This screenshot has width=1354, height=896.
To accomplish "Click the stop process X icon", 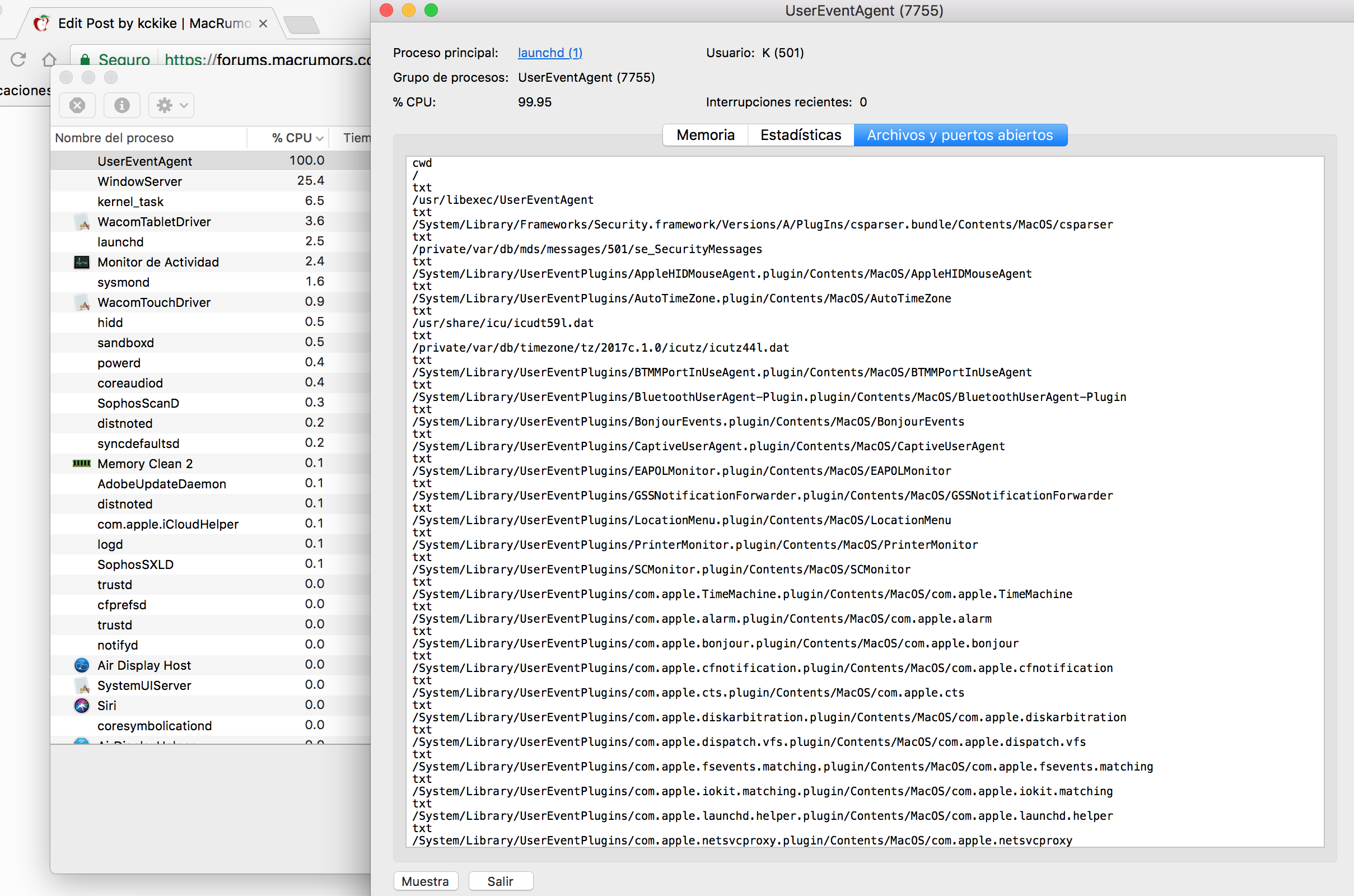I will [x=77, y=105].
